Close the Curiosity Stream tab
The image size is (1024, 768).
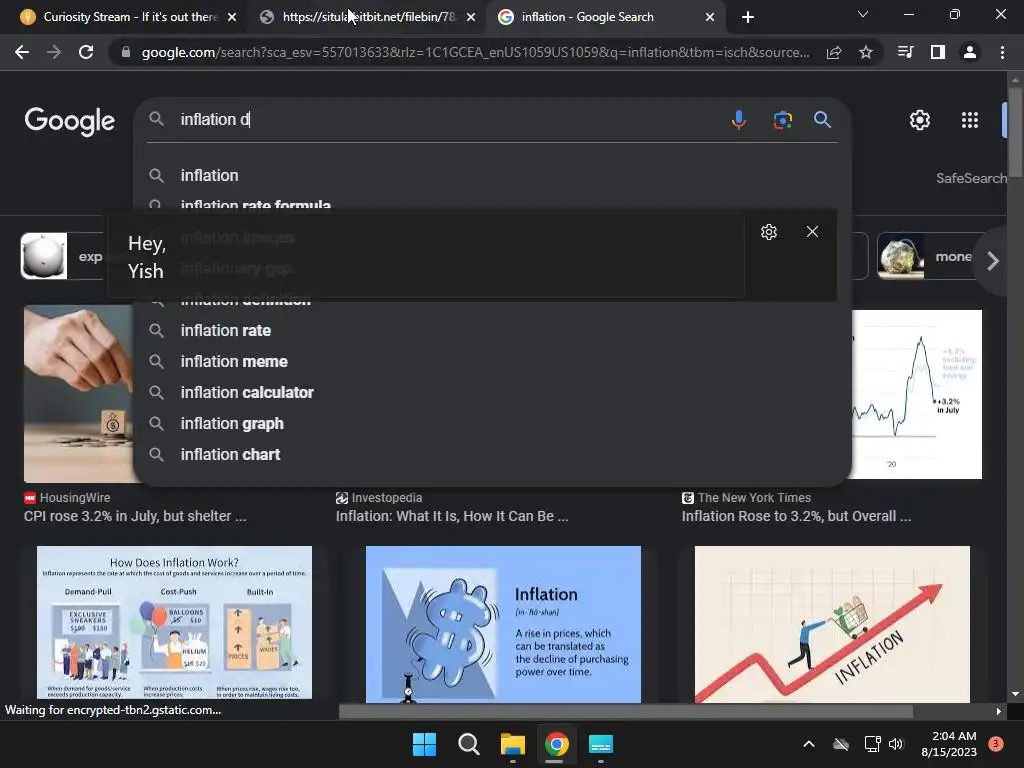click(232, 18)
